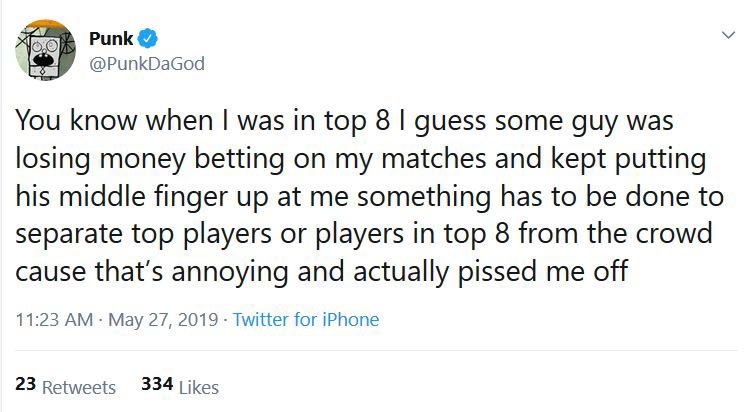Click the bold number "23" retweet count

(x=27, y=385)
